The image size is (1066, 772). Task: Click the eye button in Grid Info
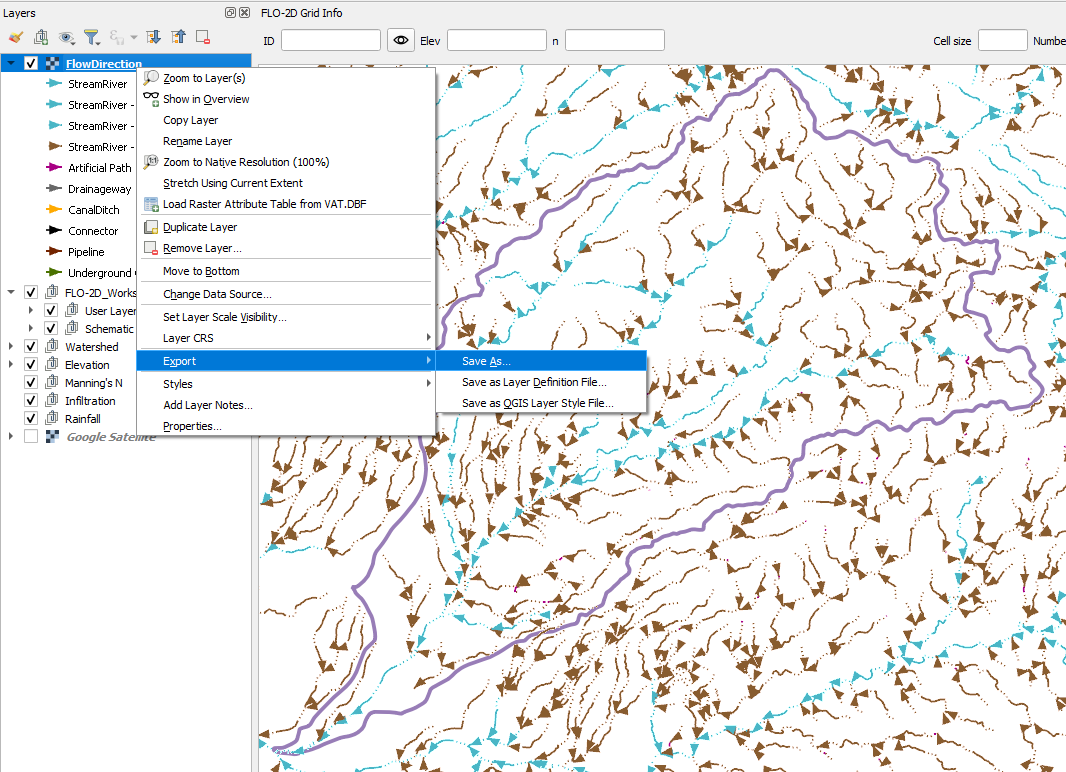click(x=401, y=40)
